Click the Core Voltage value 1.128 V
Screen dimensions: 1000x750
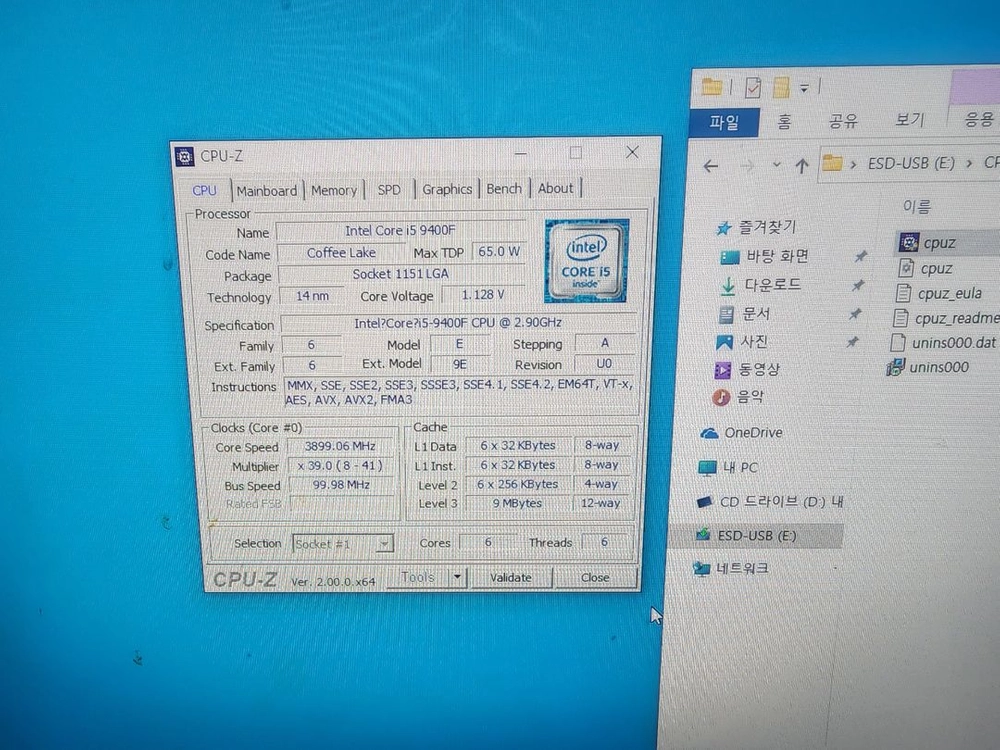point(483,295)
